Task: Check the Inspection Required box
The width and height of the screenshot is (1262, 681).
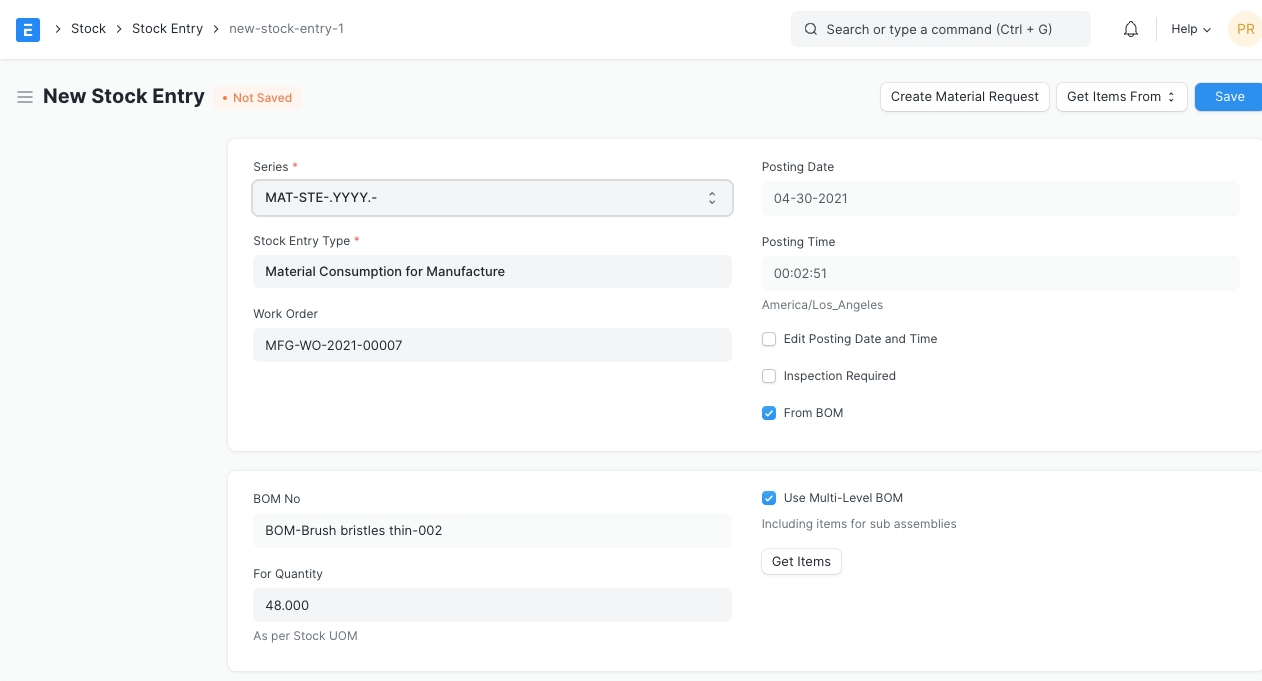Action: pos(769,376)
